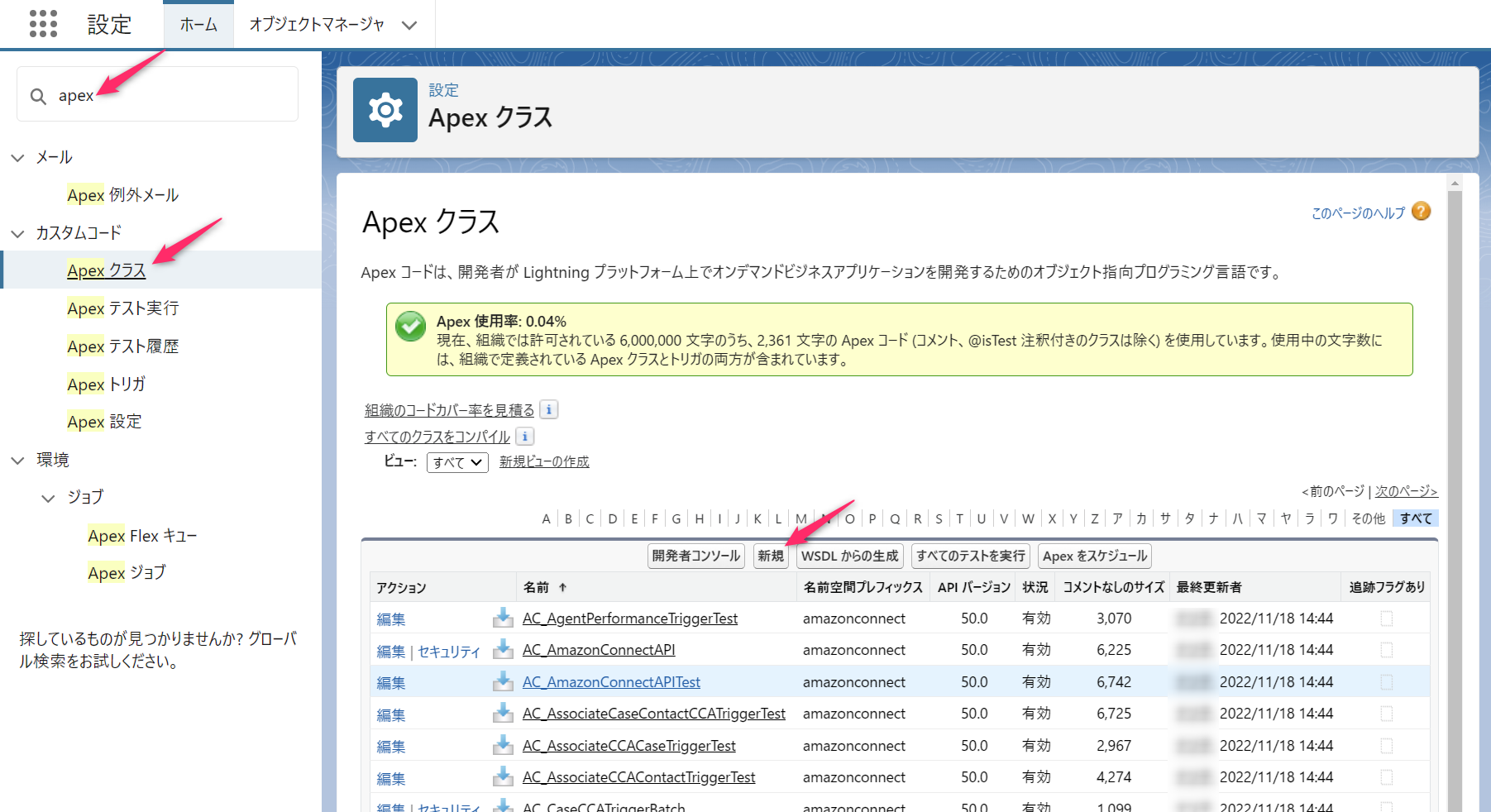Image resolution: width=1491 pixels, height=812 pixels.
Task: Open the orange help question mark icon
Action: pyautogui.click(x=1421, y=212)
